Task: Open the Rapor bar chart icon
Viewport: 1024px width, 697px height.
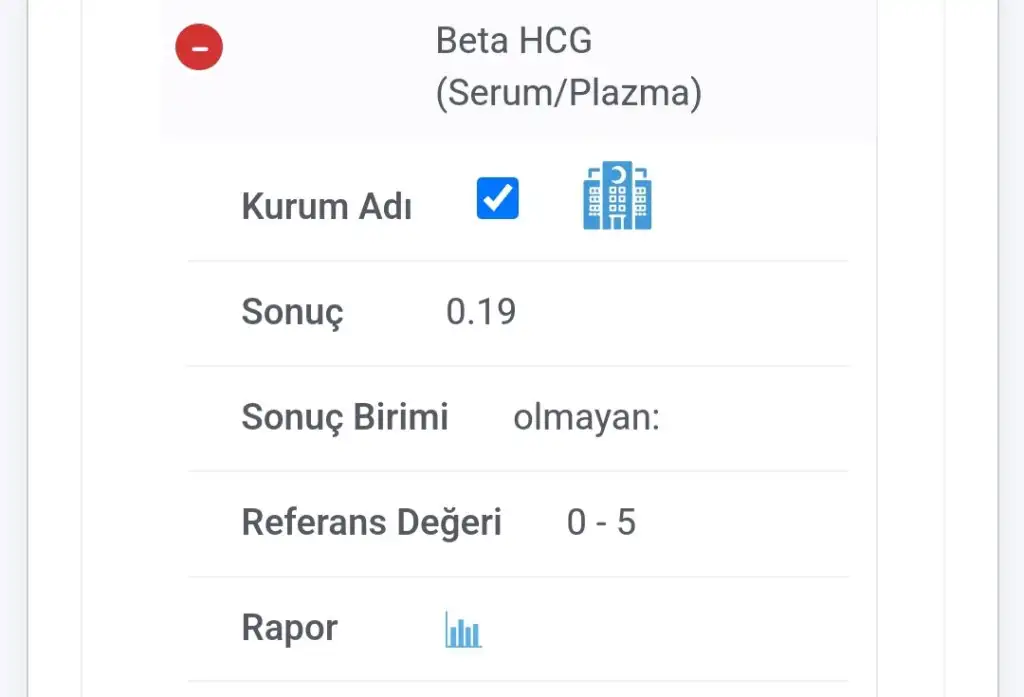Action: tap(463, 630)
